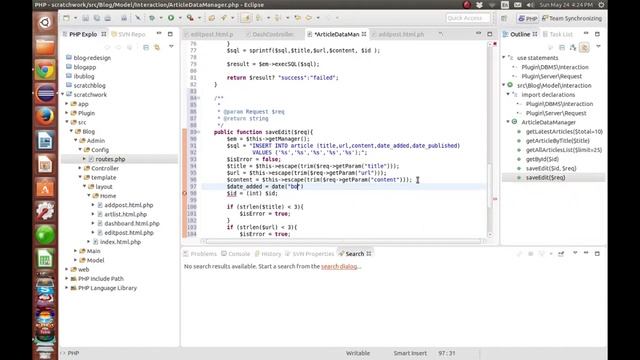Select routes.php in PHP Explorer

(x=110, y=159)
